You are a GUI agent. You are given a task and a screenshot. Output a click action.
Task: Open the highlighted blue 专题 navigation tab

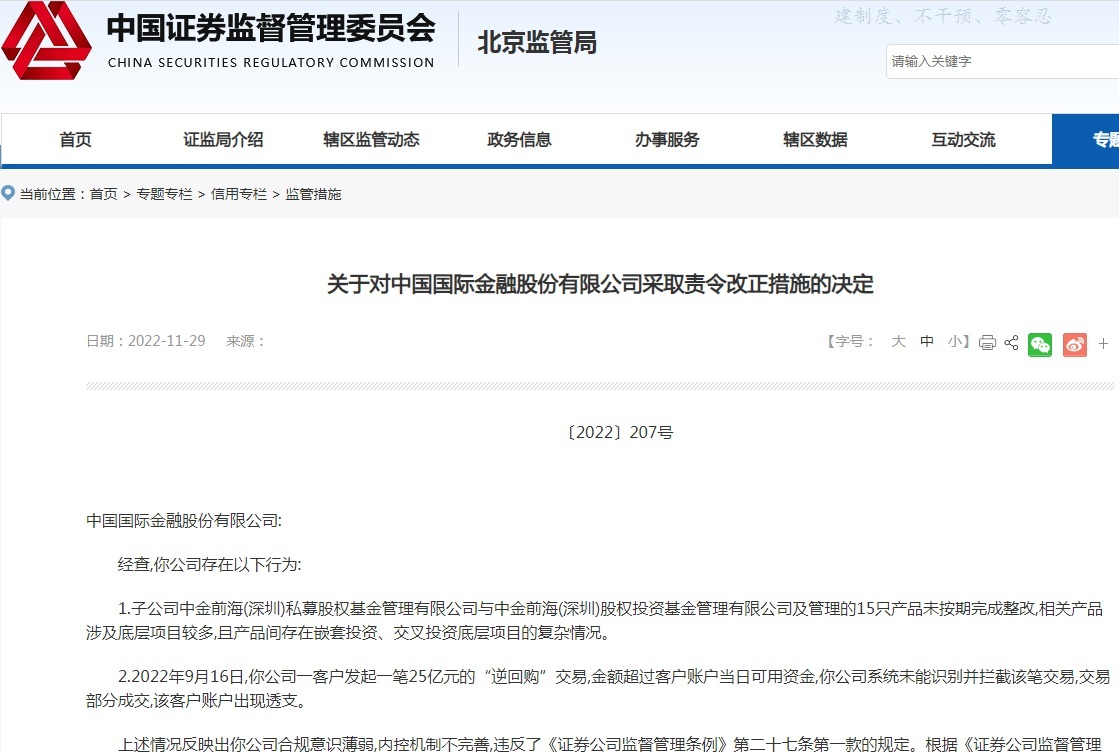tap(1085, 140)
